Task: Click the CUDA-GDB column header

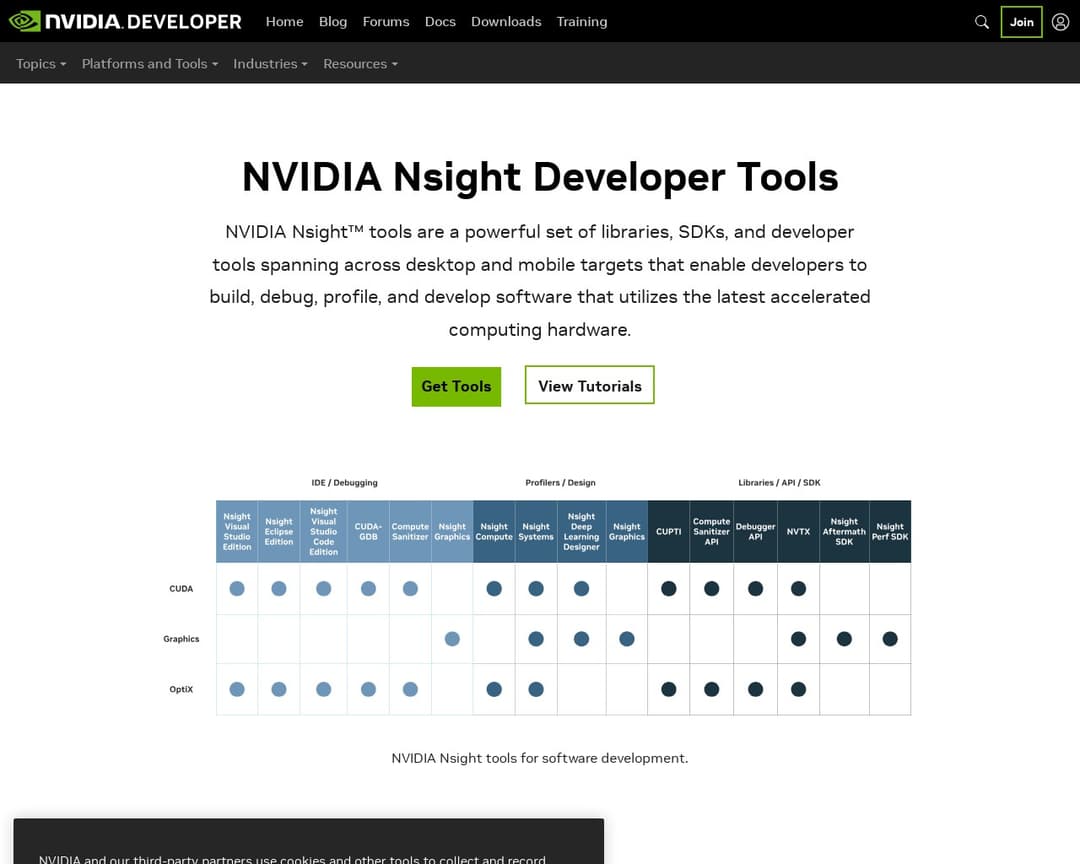Action: (x=368, y=531)
